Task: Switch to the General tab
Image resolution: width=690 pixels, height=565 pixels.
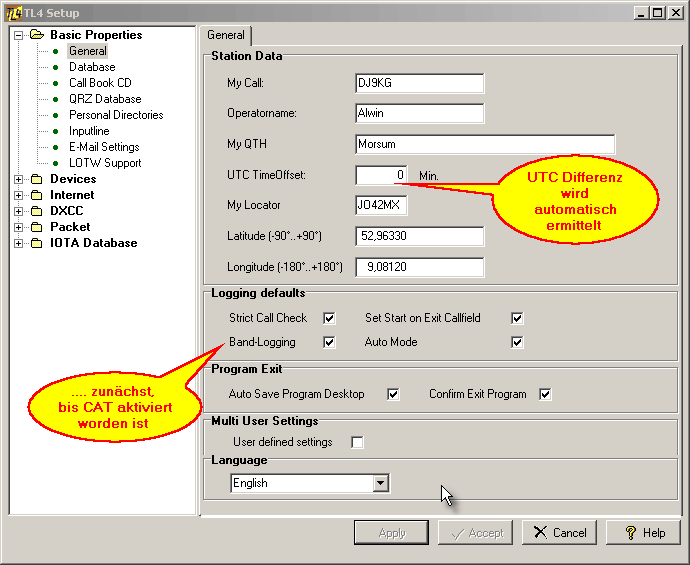Action: click(226, 35)
